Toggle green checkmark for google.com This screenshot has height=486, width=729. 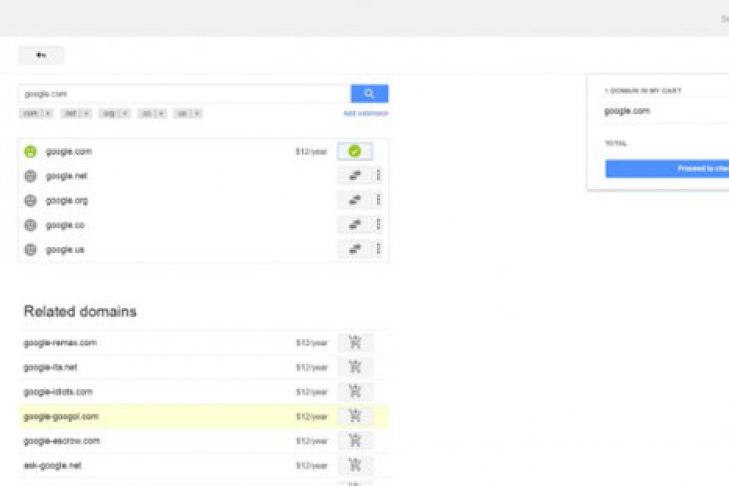coord(354,151)
